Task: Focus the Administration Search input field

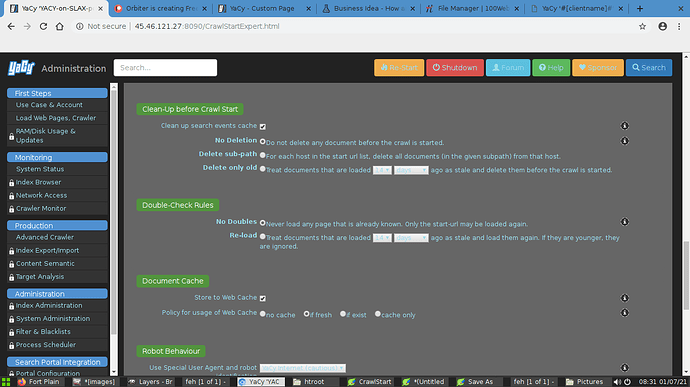Action: click(165, 68)
